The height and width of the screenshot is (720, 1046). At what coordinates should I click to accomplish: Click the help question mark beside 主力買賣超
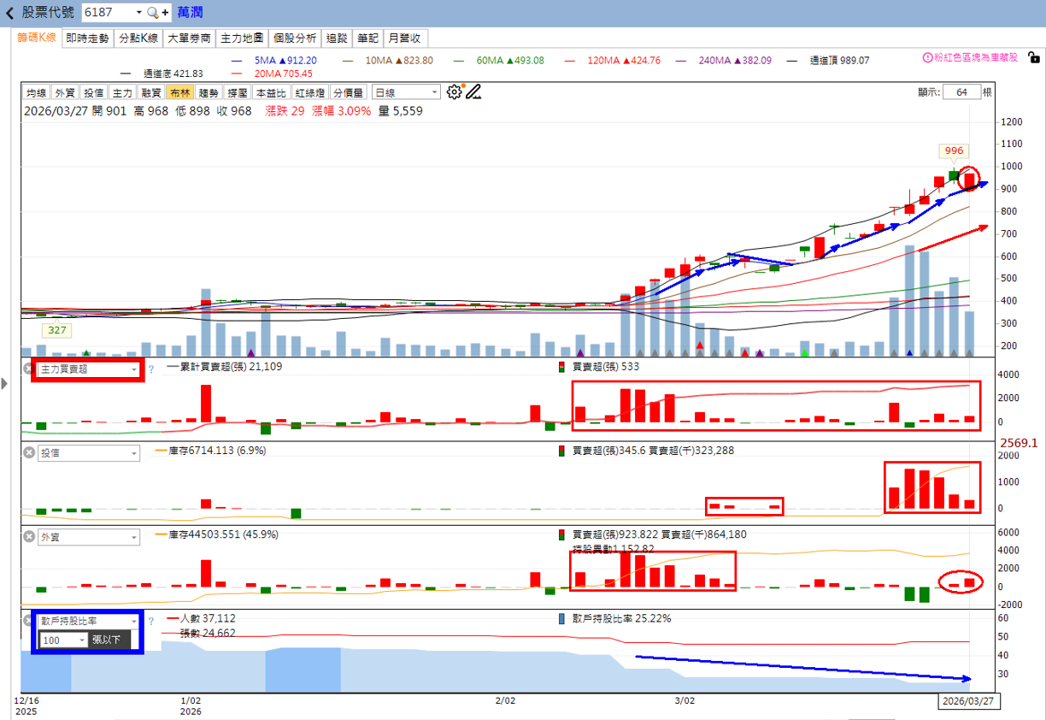[151, 369]
